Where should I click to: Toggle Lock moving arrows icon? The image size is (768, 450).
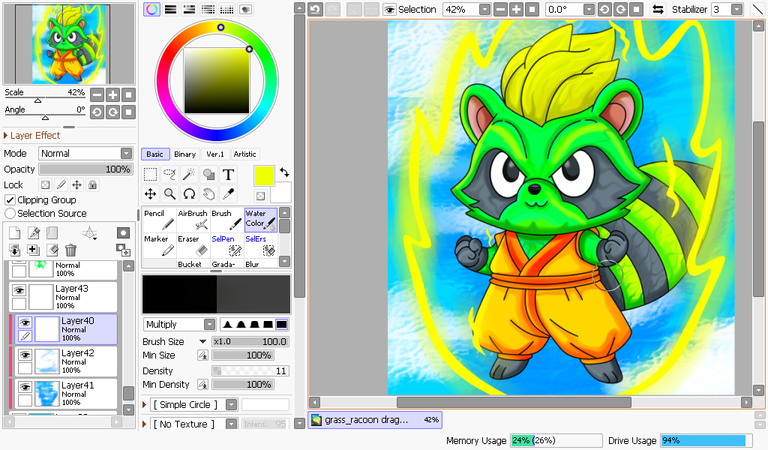tap(77, 185)
